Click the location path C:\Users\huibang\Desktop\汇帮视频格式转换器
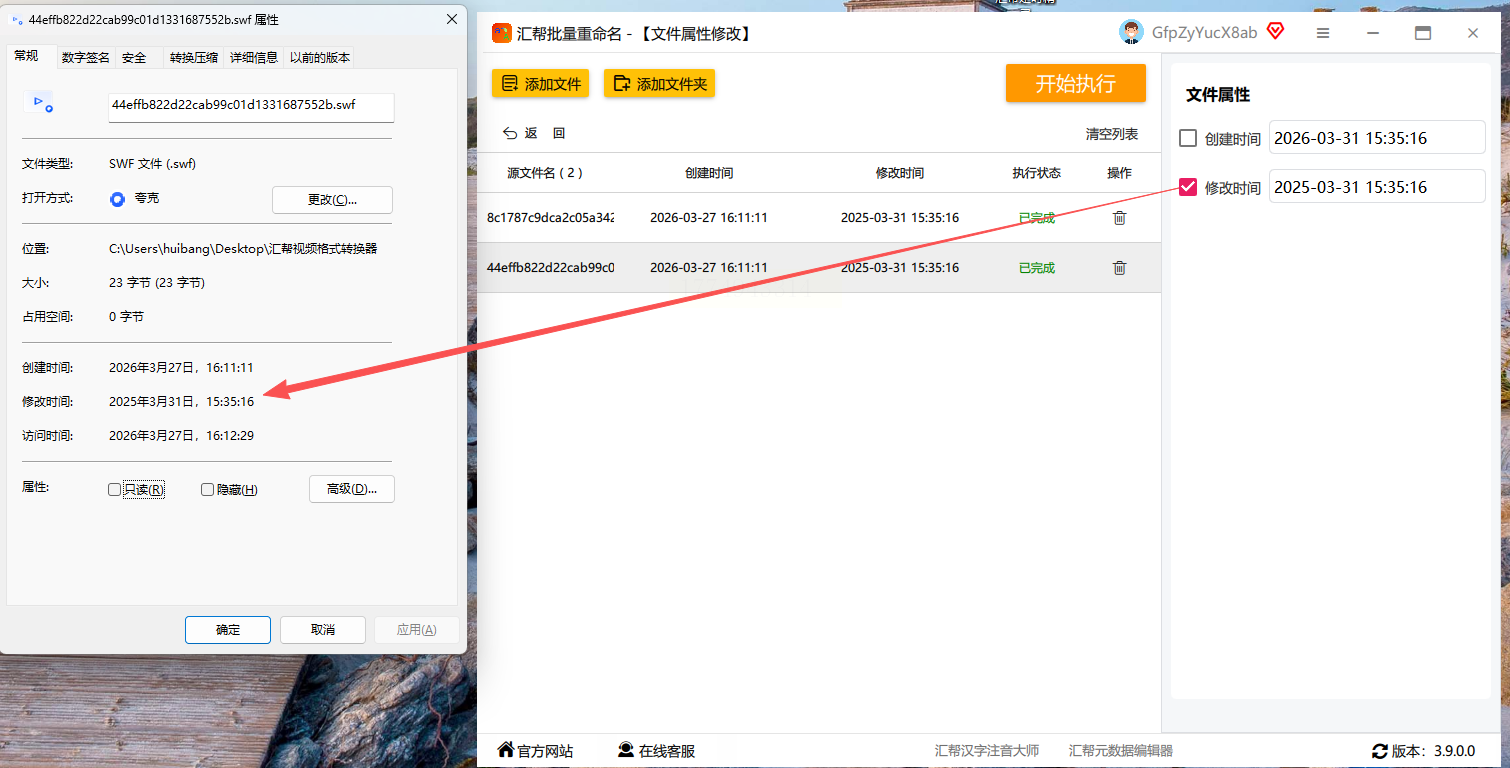Screen dimensions: 1510x768 click(243, 249)
